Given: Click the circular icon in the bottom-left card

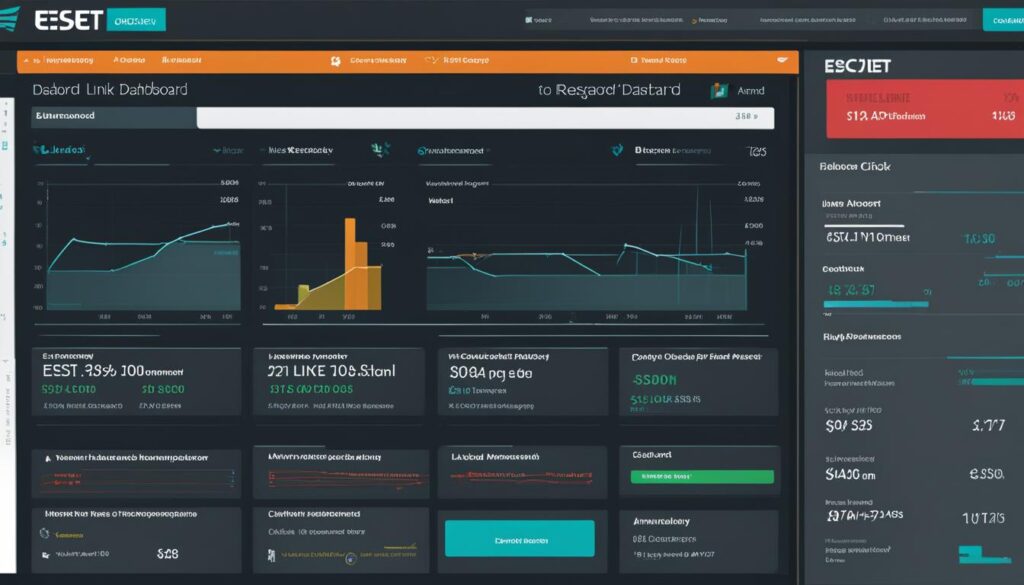Looking at the screenshot, I should [44, 533].
